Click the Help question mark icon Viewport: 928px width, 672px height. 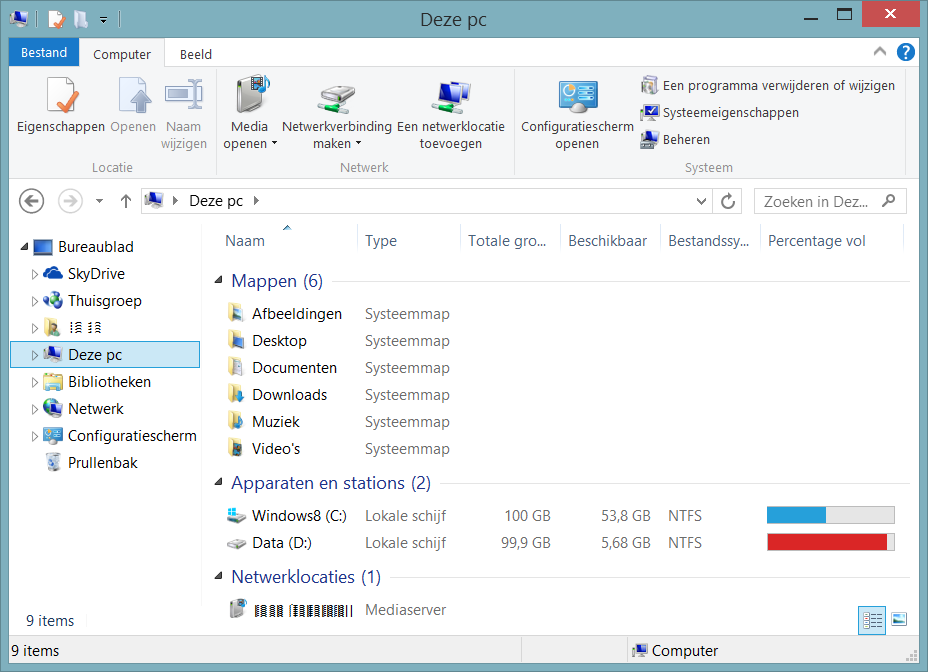coord(906,53)
